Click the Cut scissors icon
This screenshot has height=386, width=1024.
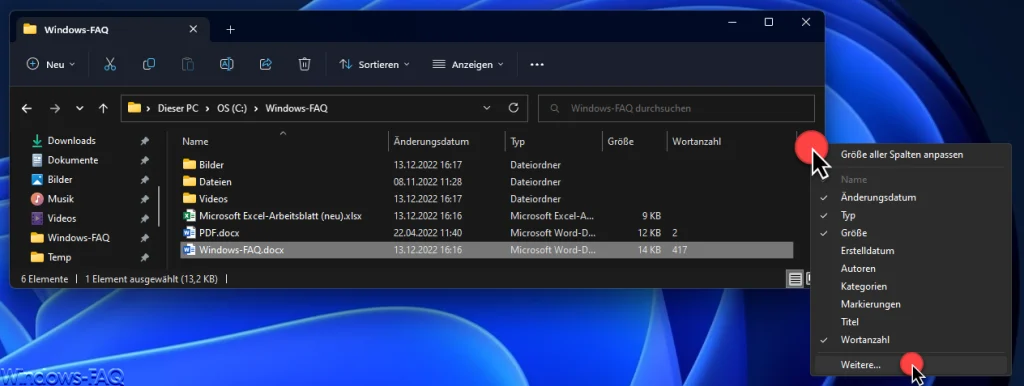110,64
